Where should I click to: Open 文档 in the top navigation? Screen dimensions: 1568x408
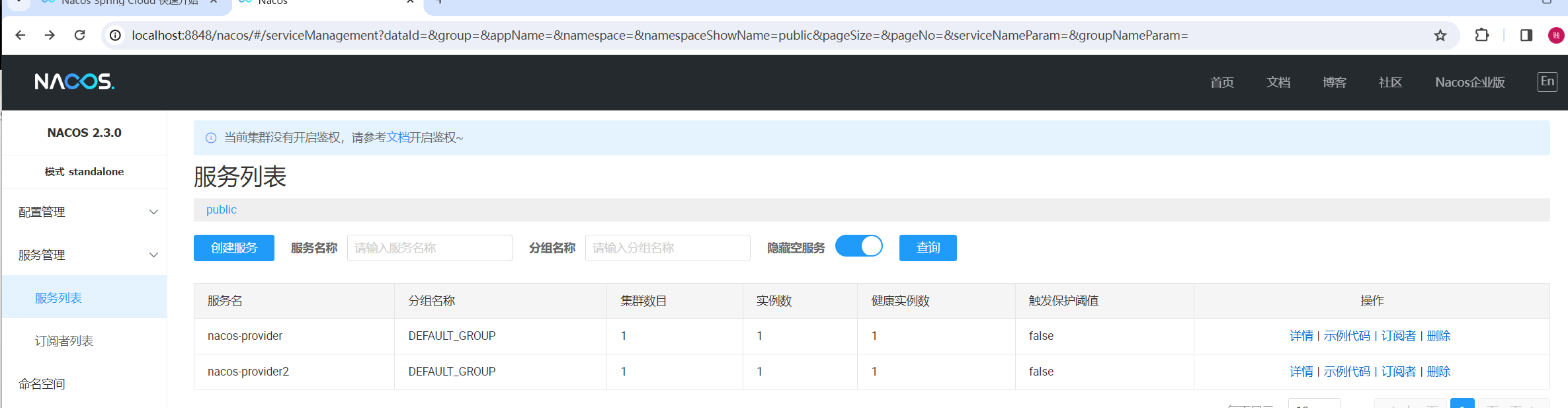[1278, 82]
